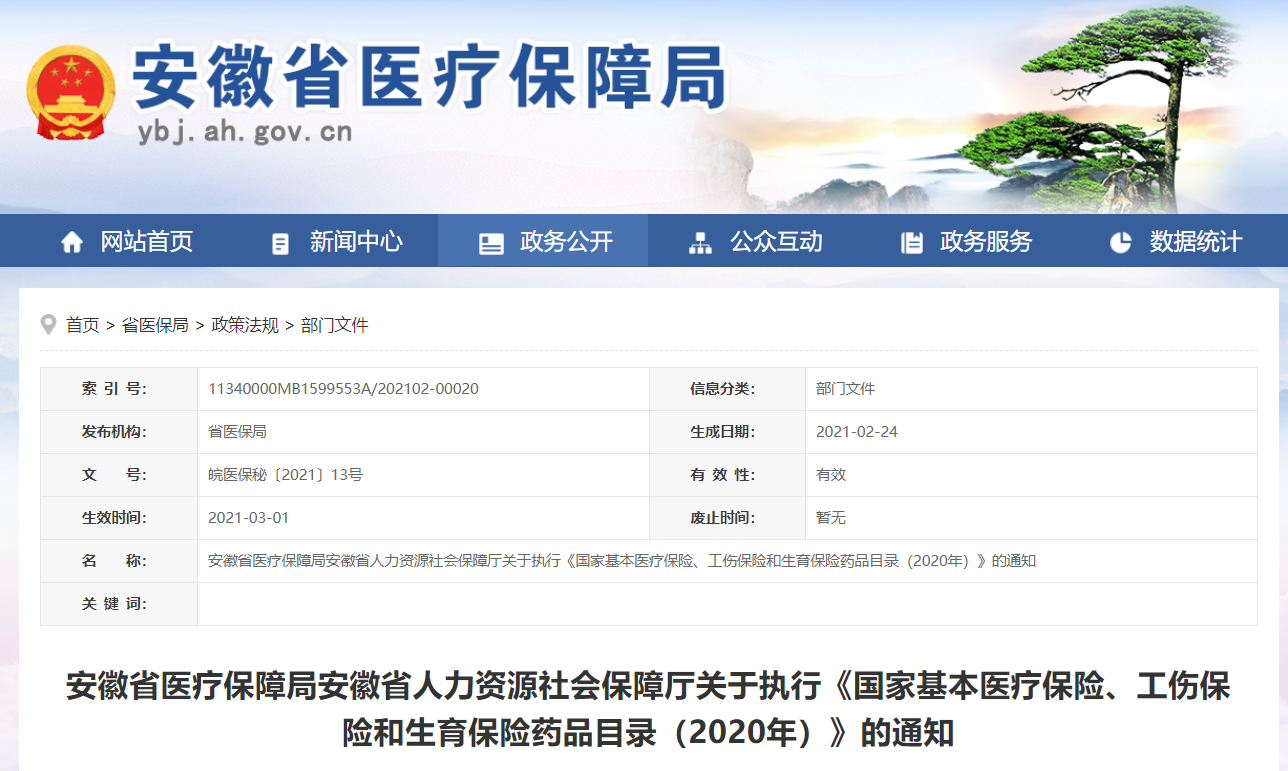Click the 部门文件 breadcrumb link
Image resolution: width=1288 pixels, height=771 pixels.
point(335,325)
